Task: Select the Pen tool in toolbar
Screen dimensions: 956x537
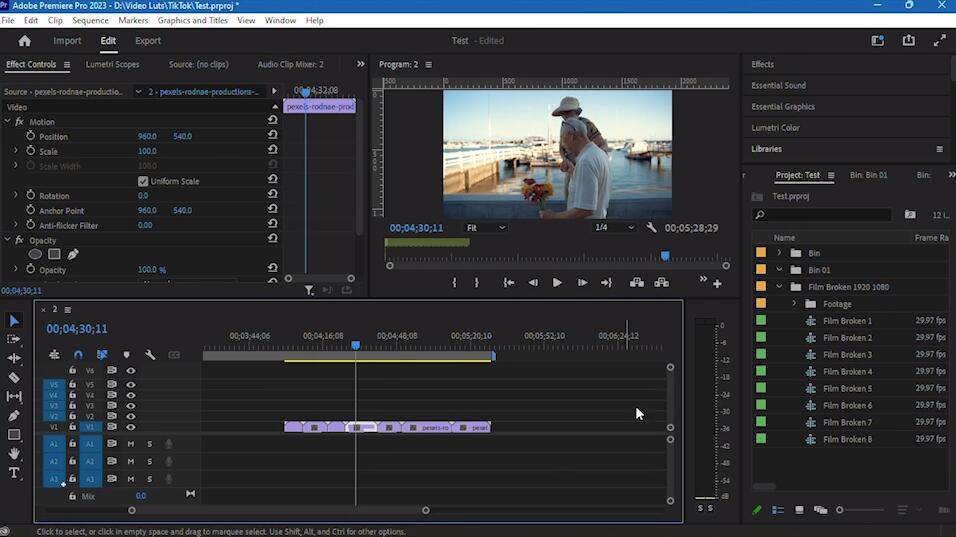Action: [x=14, y=416]
